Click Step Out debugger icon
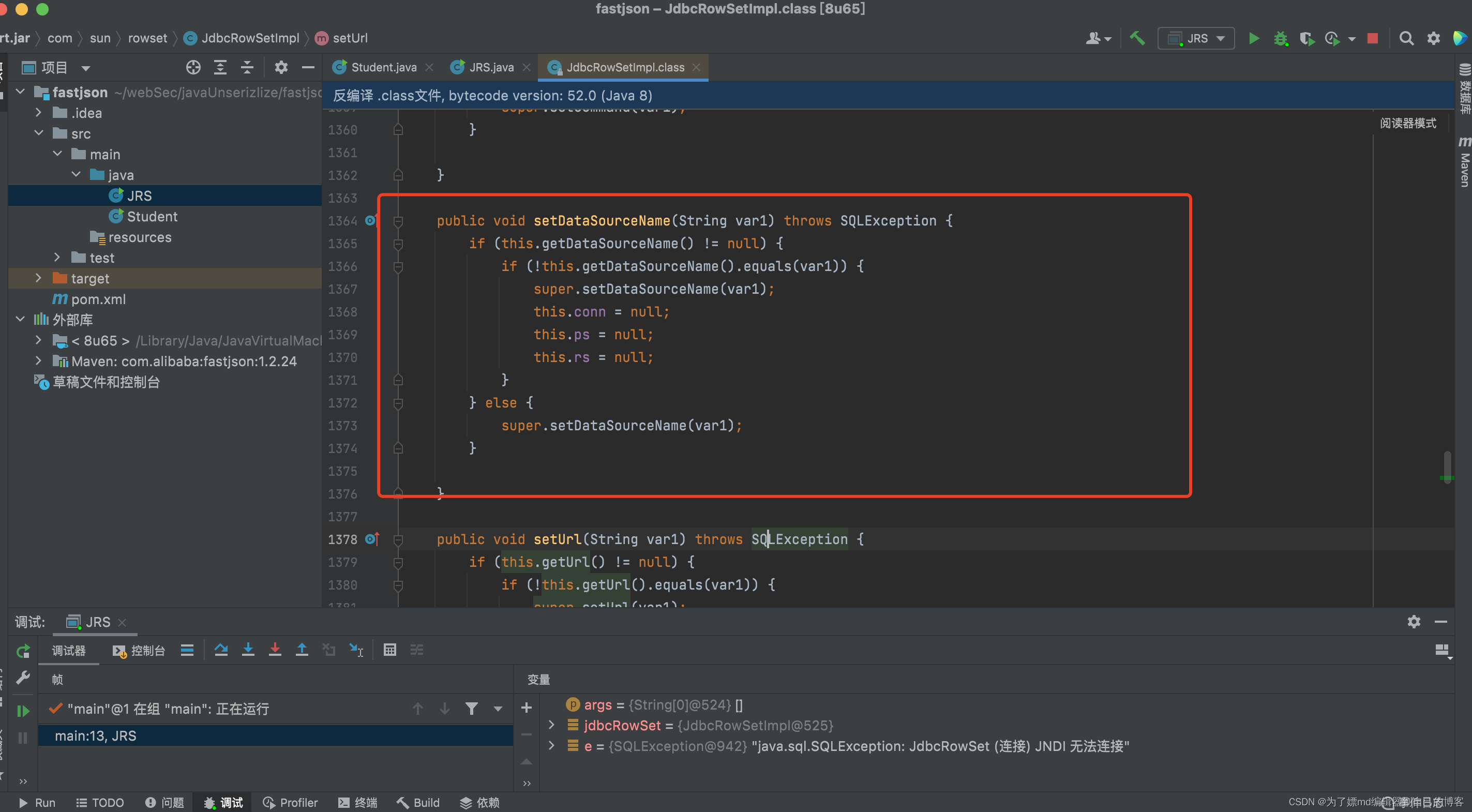The height and width of the screenshot is (812, 1472). 302,650
